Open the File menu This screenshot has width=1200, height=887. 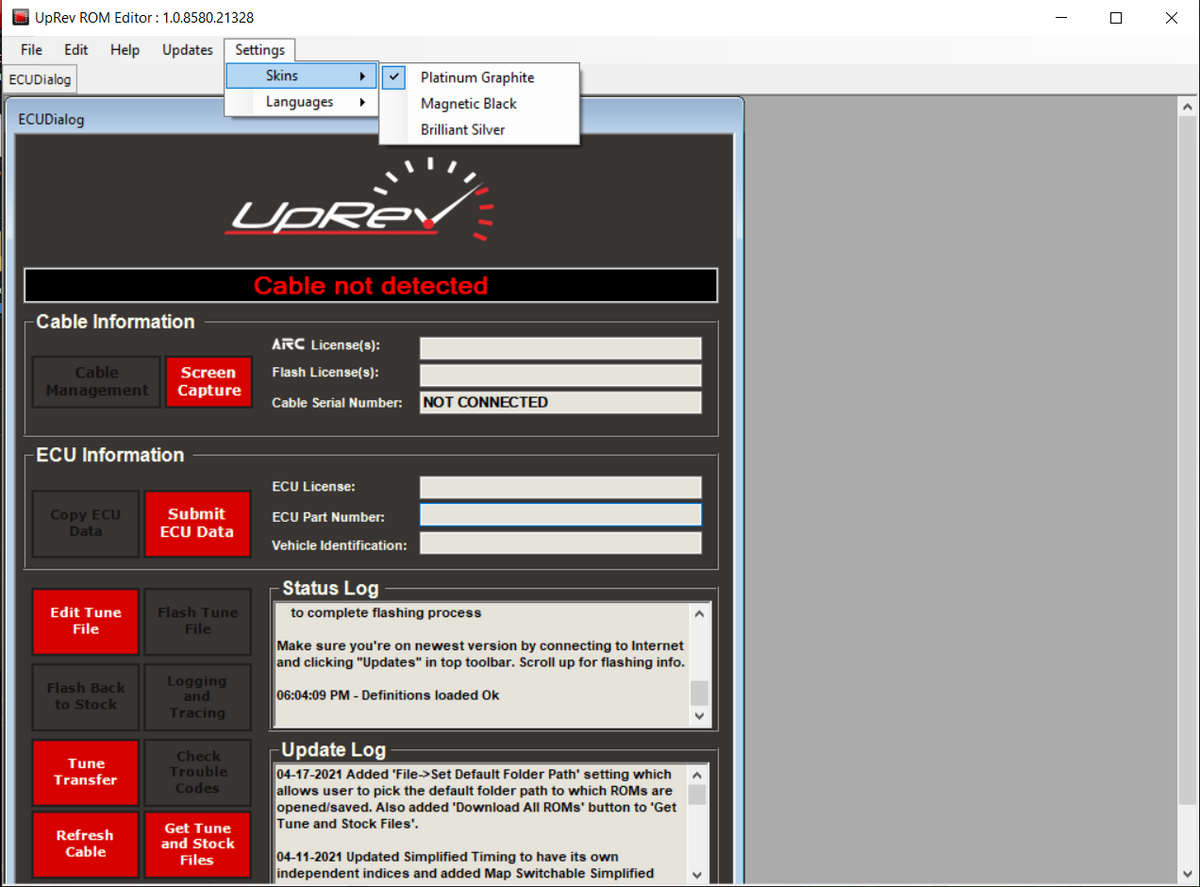pos(30,49)
